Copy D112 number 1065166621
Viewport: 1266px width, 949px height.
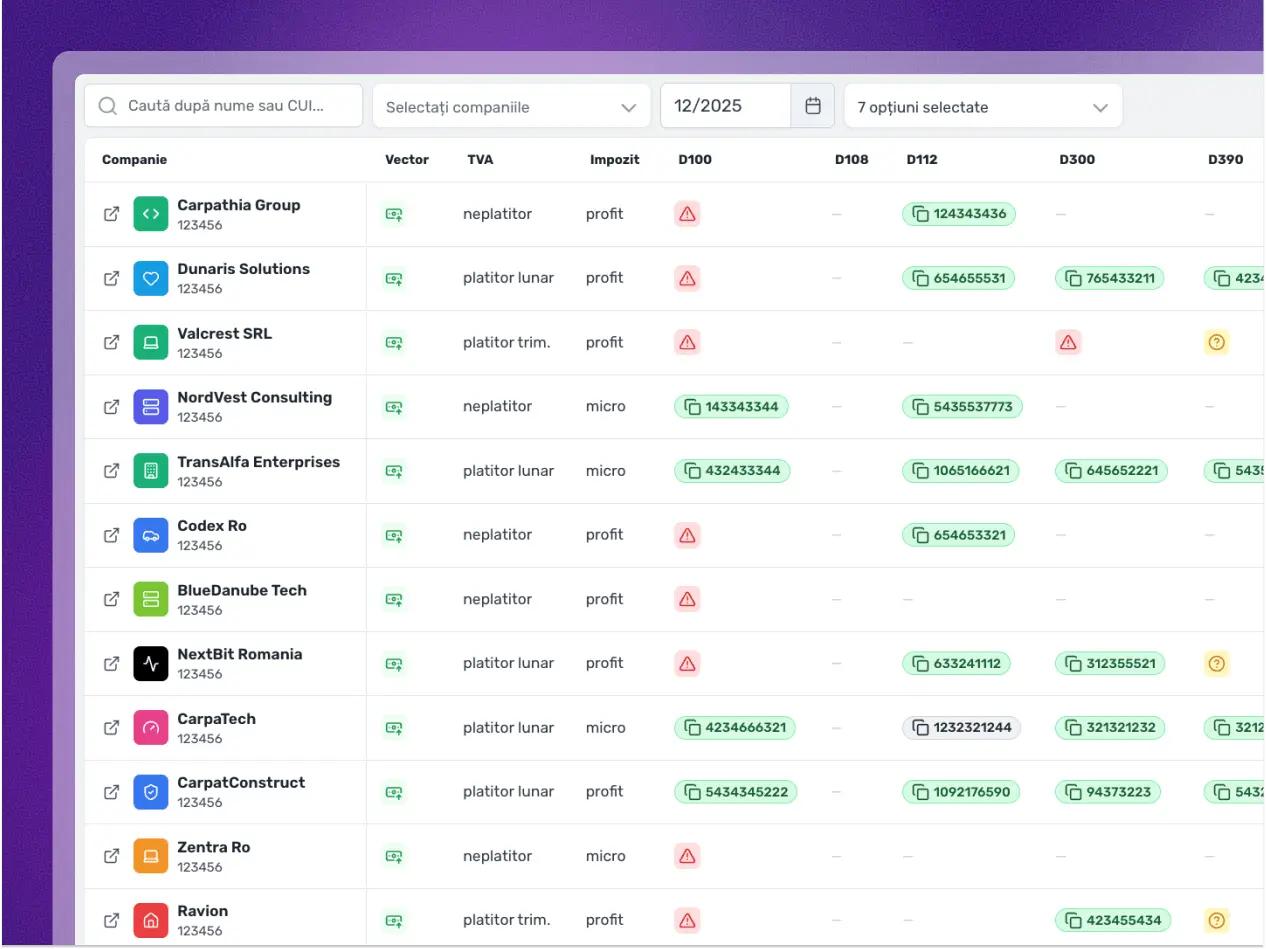(x=960, y=471)
